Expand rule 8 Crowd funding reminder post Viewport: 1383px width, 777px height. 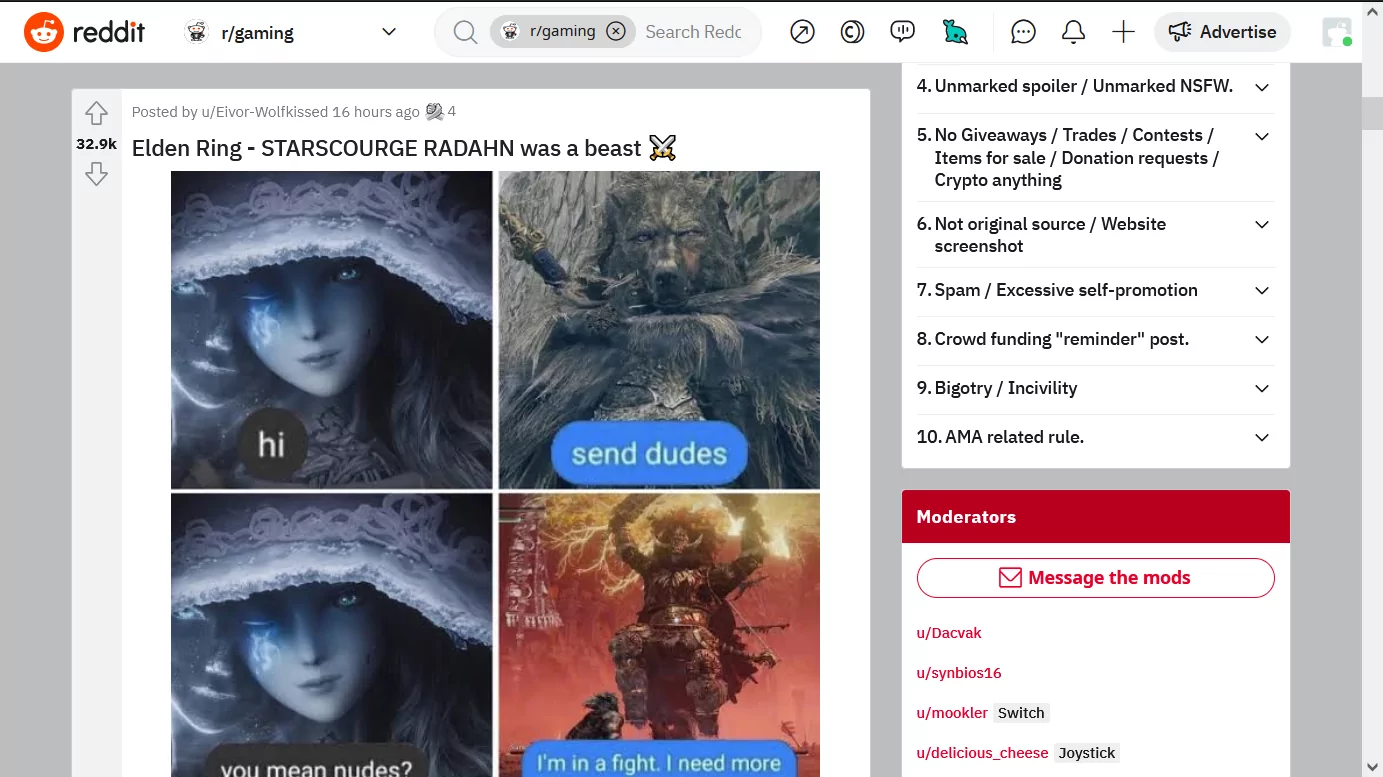point(1096,340)
